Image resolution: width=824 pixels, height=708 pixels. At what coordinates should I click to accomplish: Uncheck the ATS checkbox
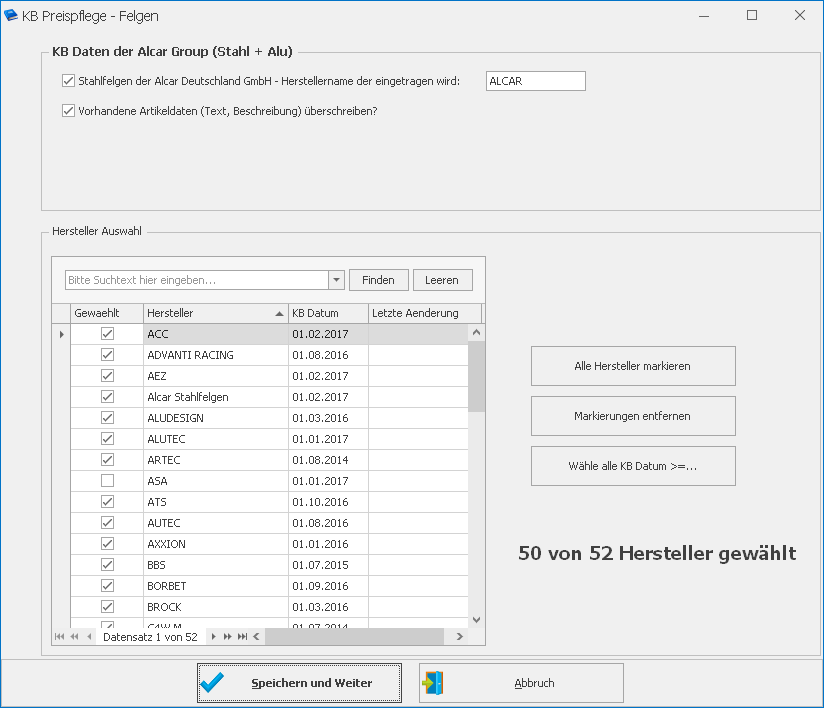click(107, 501)
